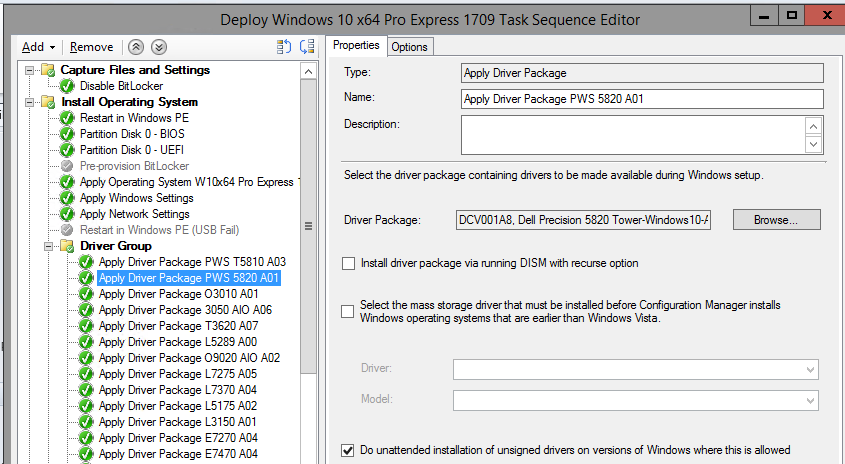Click the Remove button in toolbar
Screen dimensions: 845x464
click(91, 47)
